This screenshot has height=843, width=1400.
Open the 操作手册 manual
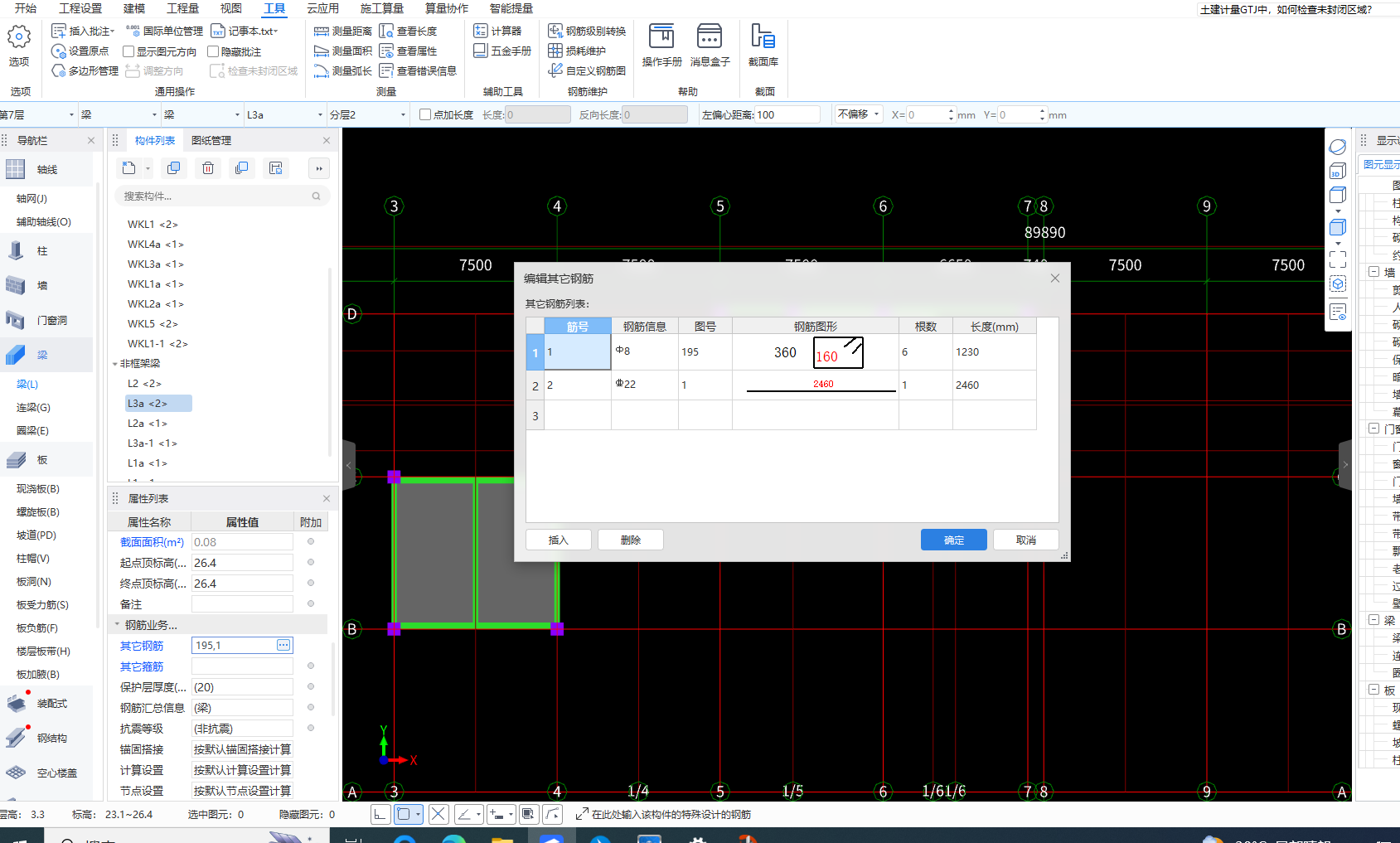[661, 46]
